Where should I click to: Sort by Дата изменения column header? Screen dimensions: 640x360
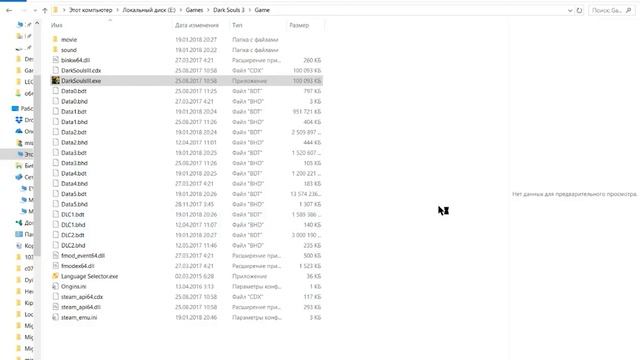pyautogui.click(x=197, y=25)
